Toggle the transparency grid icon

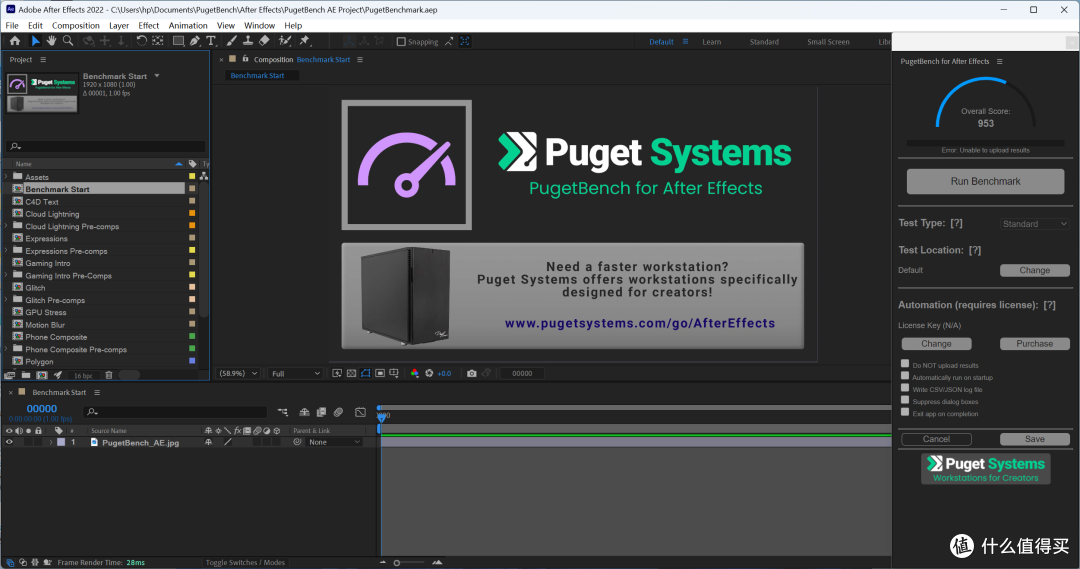351,373
